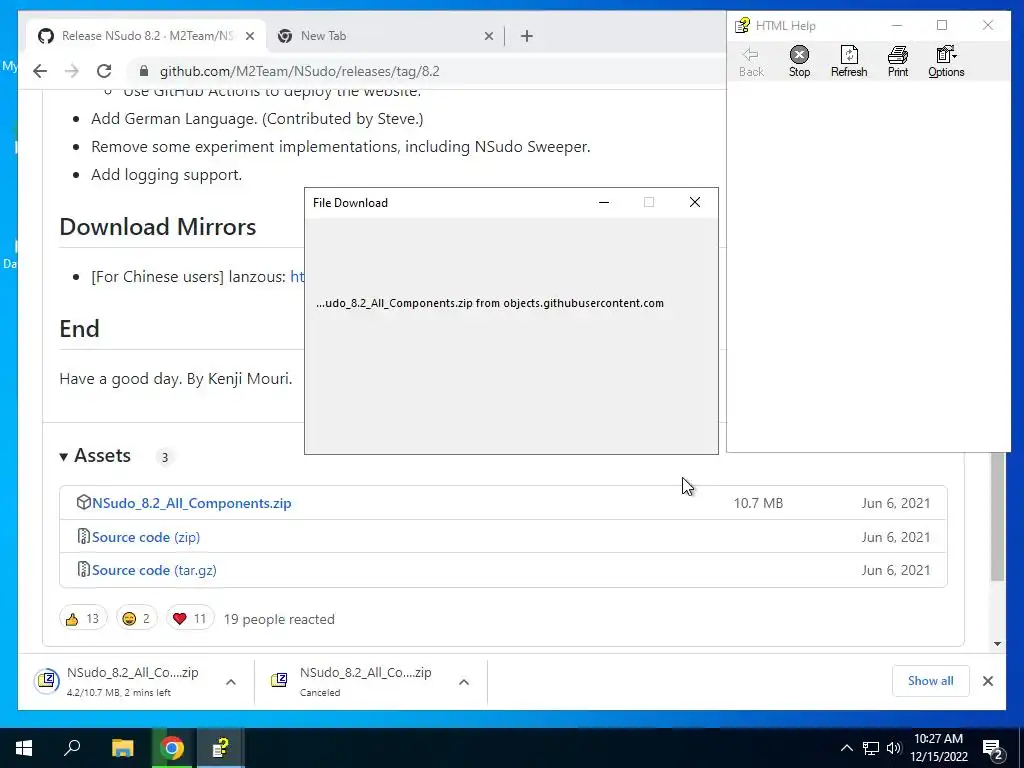The image size is (1024, 768).
Task: Click Refresh in HTML Help toolbar
Action: tap(849, 62)
